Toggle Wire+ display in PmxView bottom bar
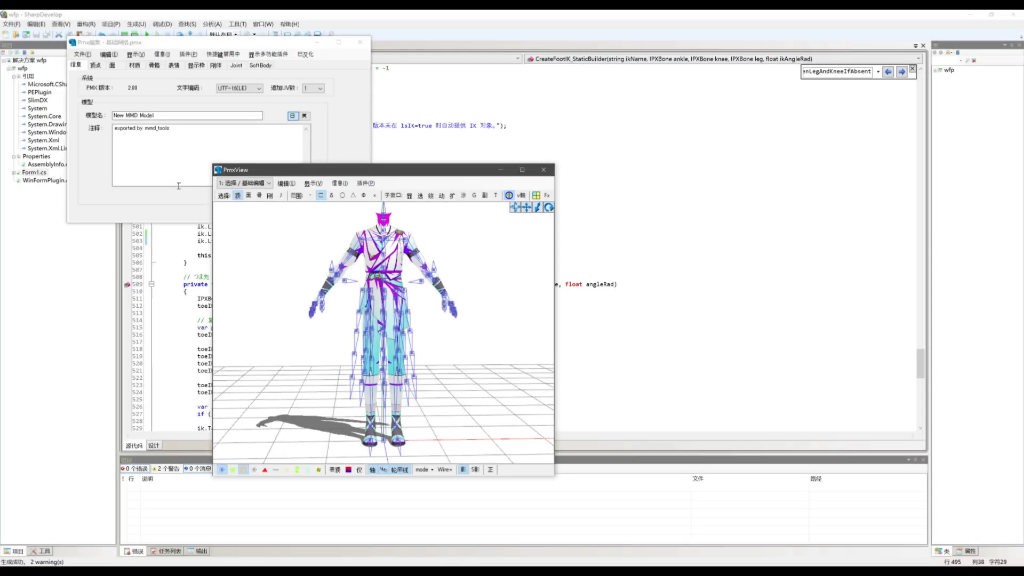Viewport: 1024px width, 576px height. click(x=445, y=470)
